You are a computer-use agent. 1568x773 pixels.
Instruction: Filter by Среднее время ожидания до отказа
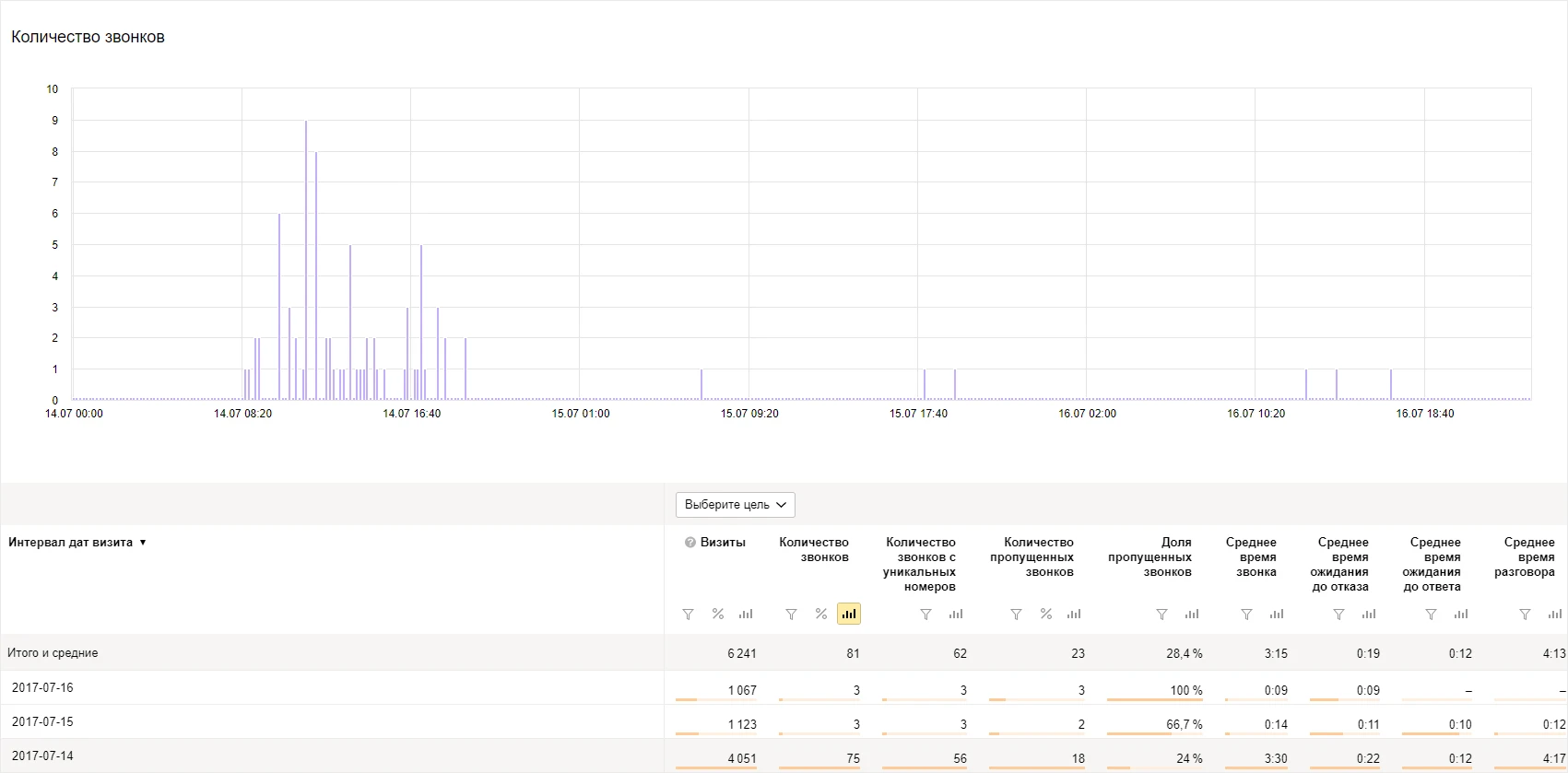pyautogui.click(x=1338, y=614)
